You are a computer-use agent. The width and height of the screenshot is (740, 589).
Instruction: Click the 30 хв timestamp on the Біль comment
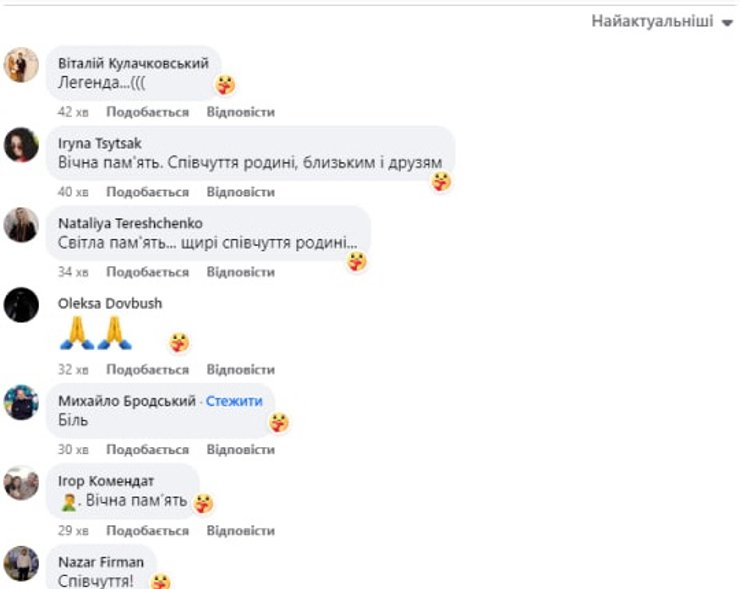[73, 450]
